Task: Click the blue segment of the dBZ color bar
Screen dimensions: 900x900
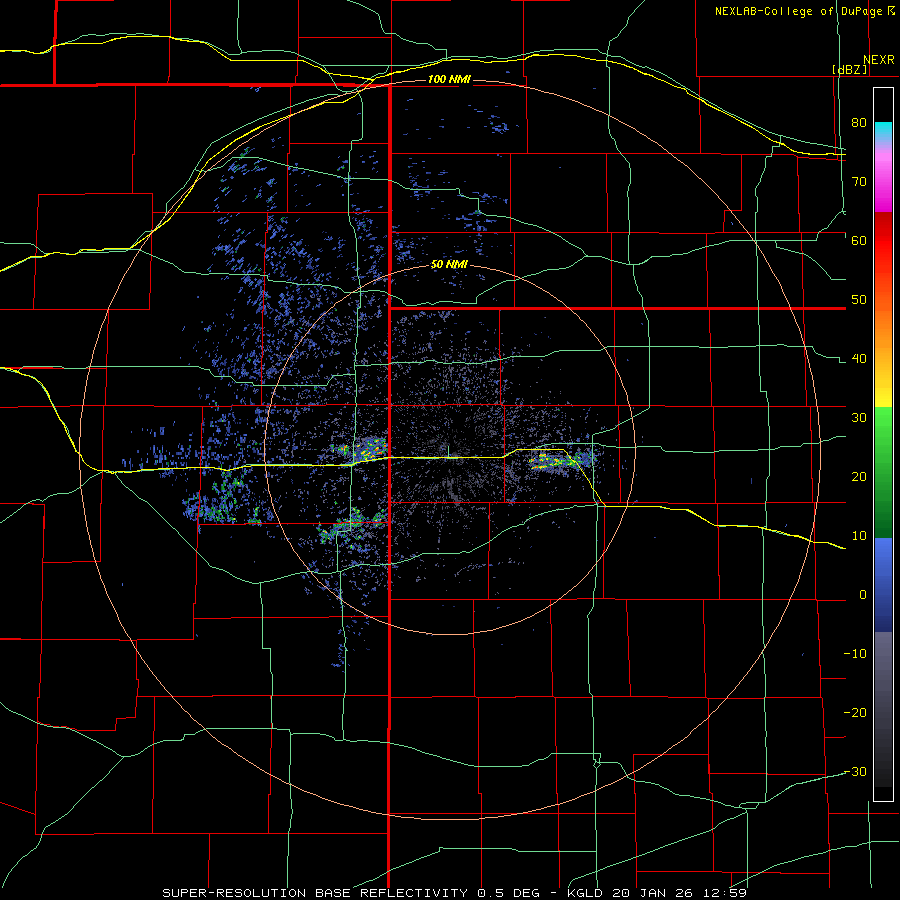Action: 883,585
